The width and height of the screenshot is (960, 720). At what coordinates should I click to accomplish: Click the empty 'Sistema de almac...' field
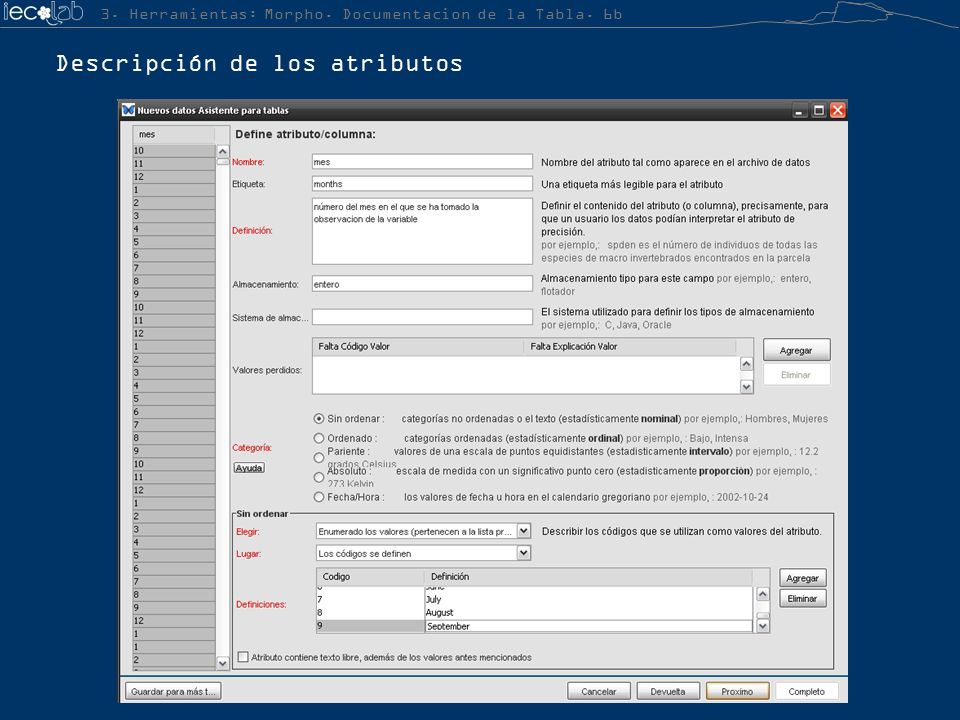pos(422,317)
